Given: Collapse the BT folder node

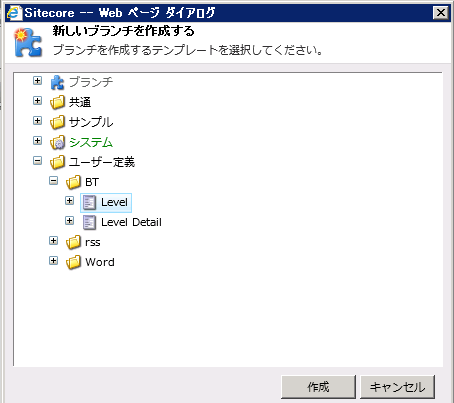Looking at the screenshot, I should coord(54,181).
